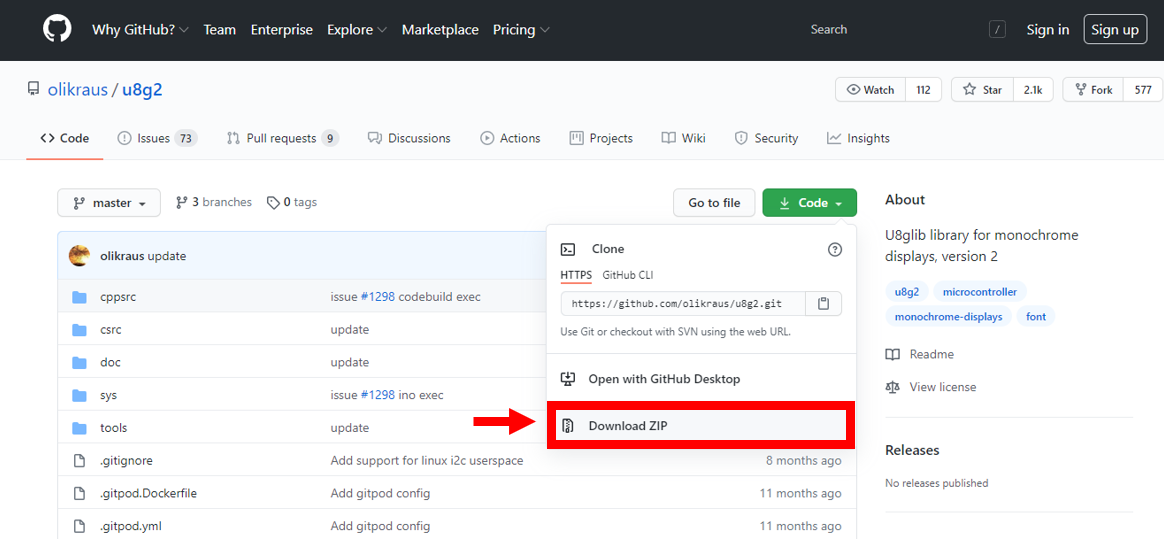
Task: Switch to the Issues tab
Action: click(x=156, y=138)
